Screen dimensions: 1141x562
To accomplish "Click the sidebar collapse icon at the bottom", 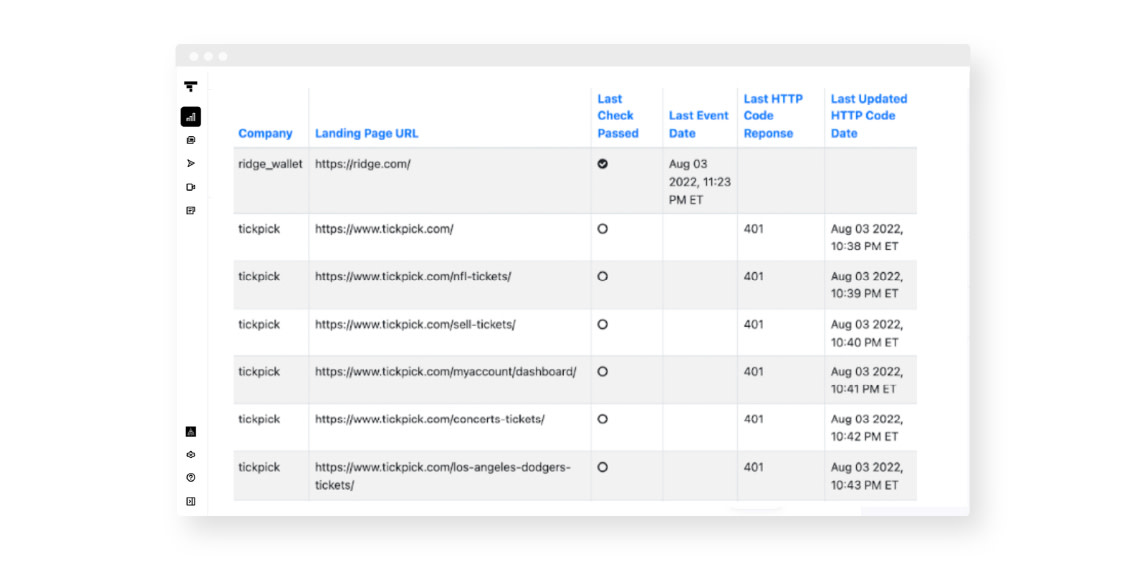I will [191, 501].
